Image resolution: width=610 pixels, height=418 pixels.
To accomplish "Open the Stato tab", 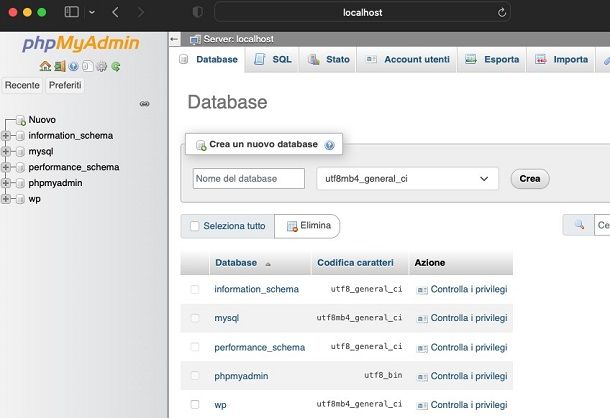I will [328, 60].
